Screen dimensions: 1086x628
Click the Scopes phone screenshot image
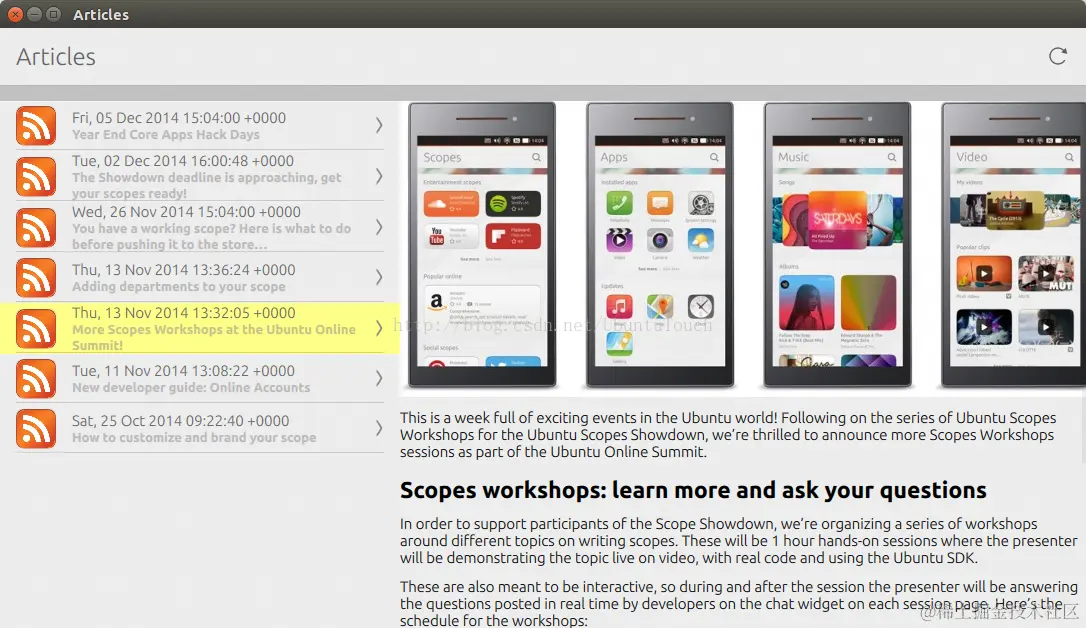coord(482,244)
